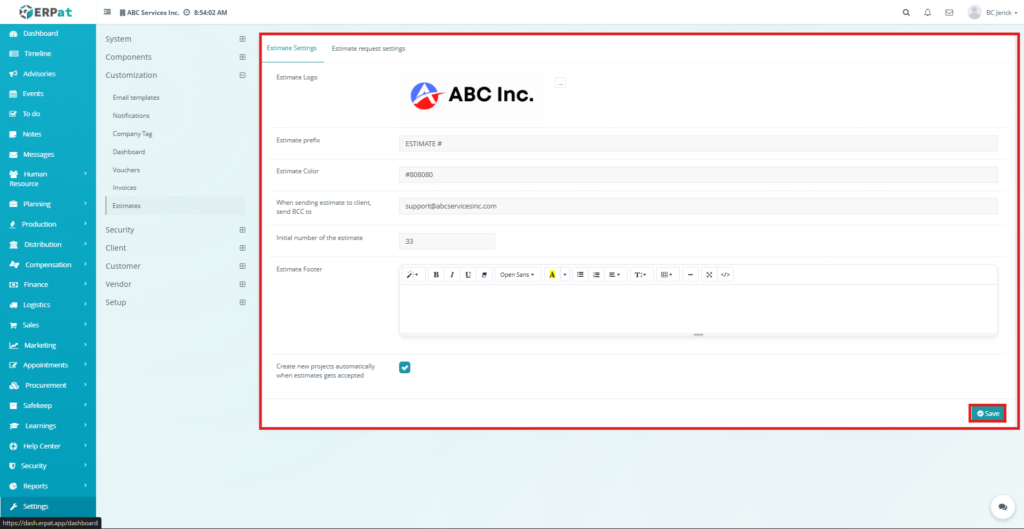
Task: Click the yellow highlight color button
Action: tap(552, 274)
